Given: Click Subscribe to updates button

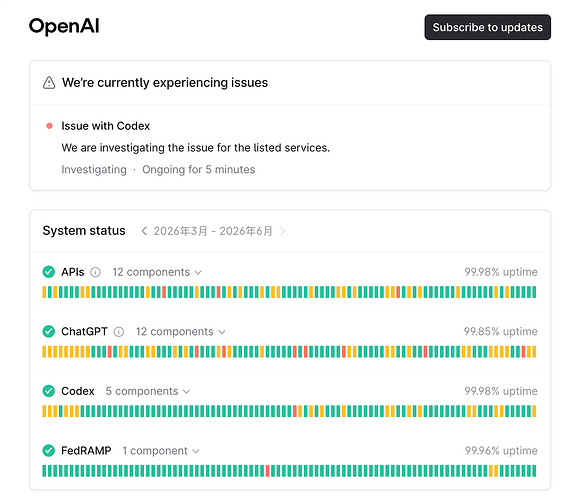Looking at the screenshot, I should pyautogui.click(x=487, y=27).
